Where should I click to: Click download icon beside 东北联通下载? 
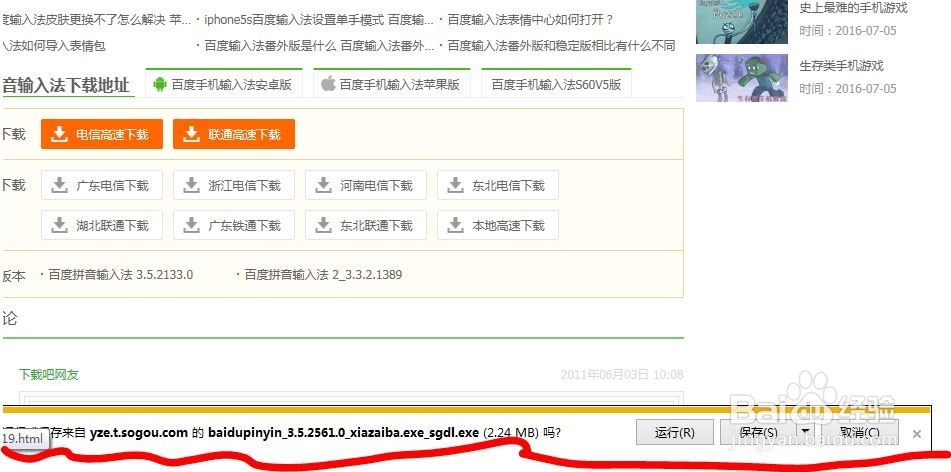[323, 225]
